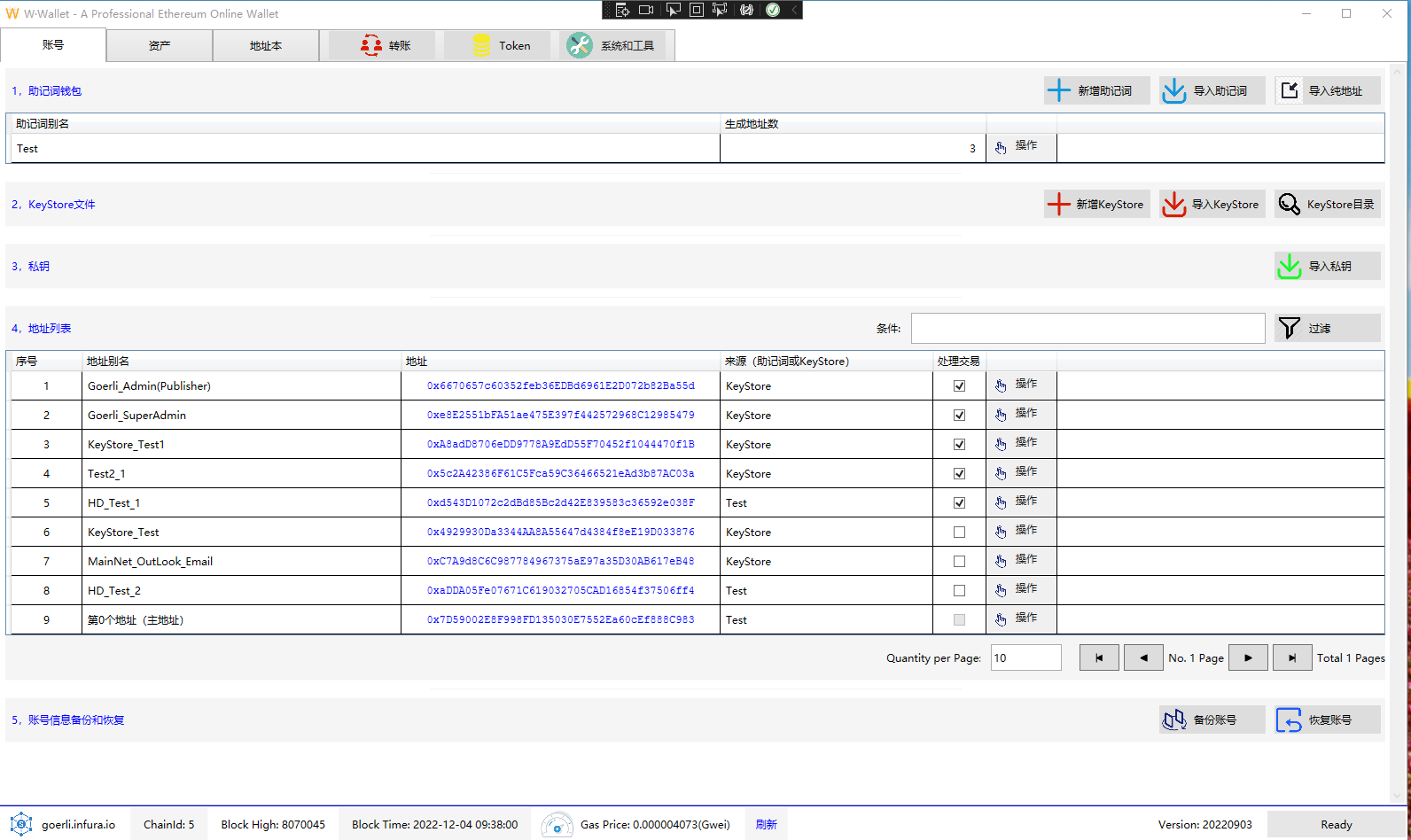Image resolution: width=1411 pixels, height=840 pixels.
Task: Click 操作 for MainNet_OutLook_Email row
Action: pyautogui.click(x=1021, y=560)
